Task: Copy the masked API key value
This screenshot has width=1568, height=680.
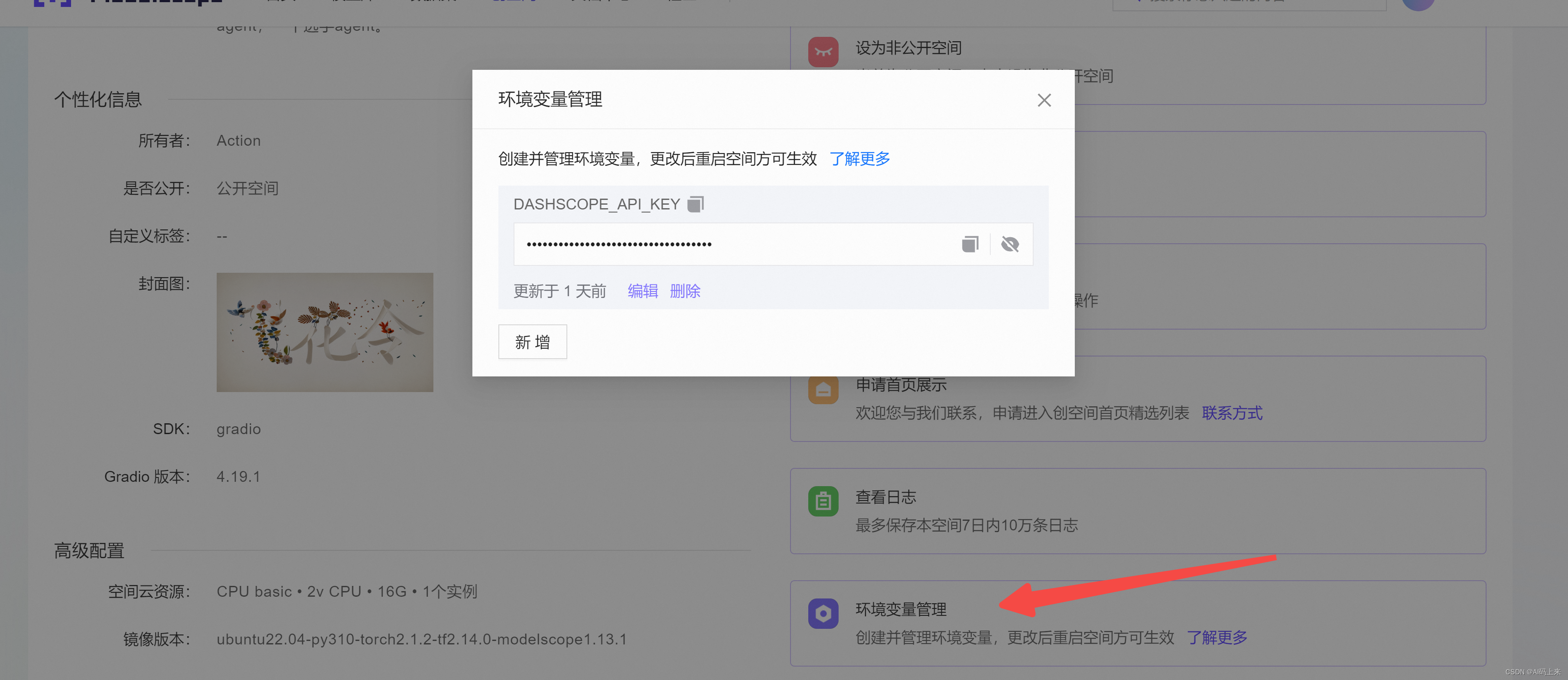Action: point(969,244)
